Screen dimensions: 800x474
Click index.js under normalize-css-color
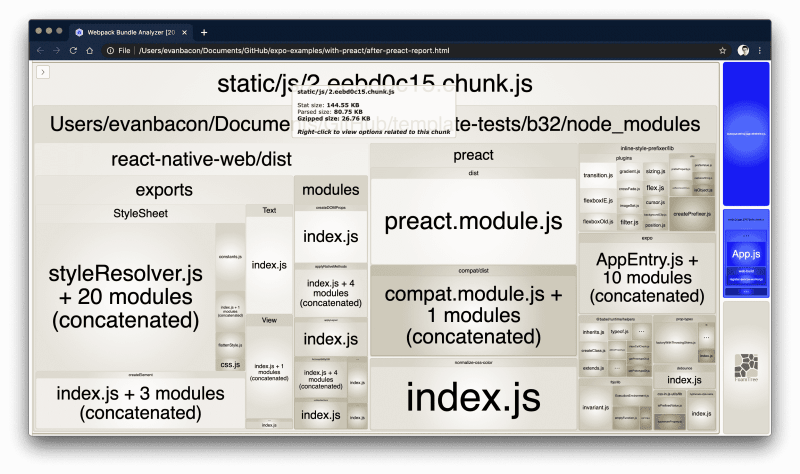coord(473,397)
